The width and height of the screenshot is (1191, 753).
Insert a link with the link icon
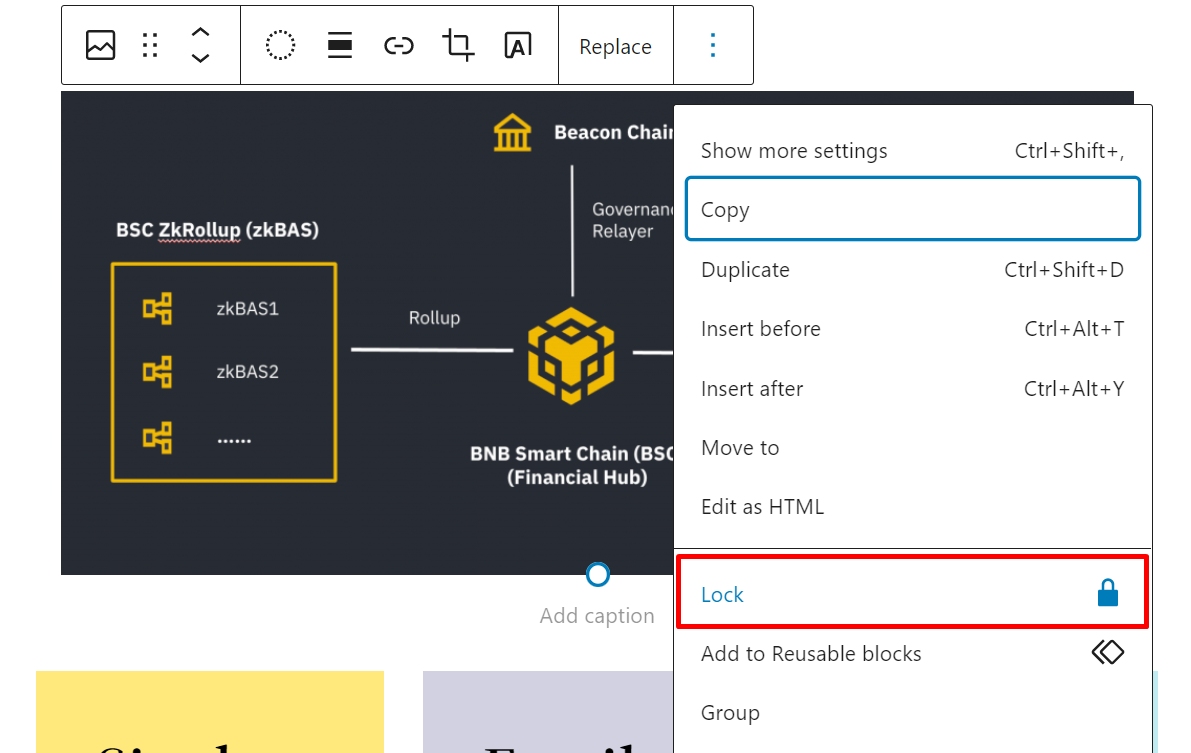(399, 46)
